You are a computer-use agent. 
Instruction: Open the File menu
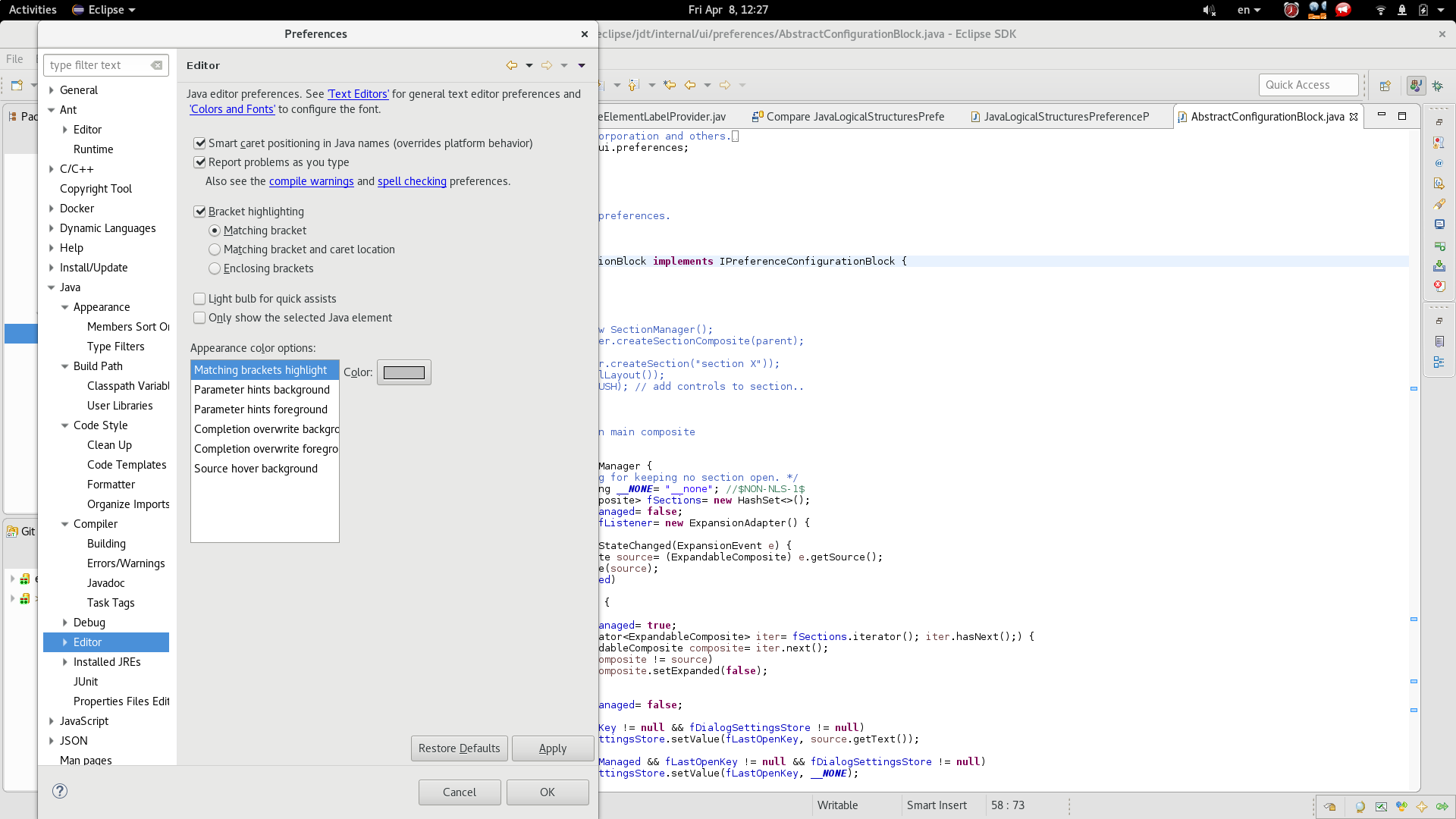click(14, 59)
